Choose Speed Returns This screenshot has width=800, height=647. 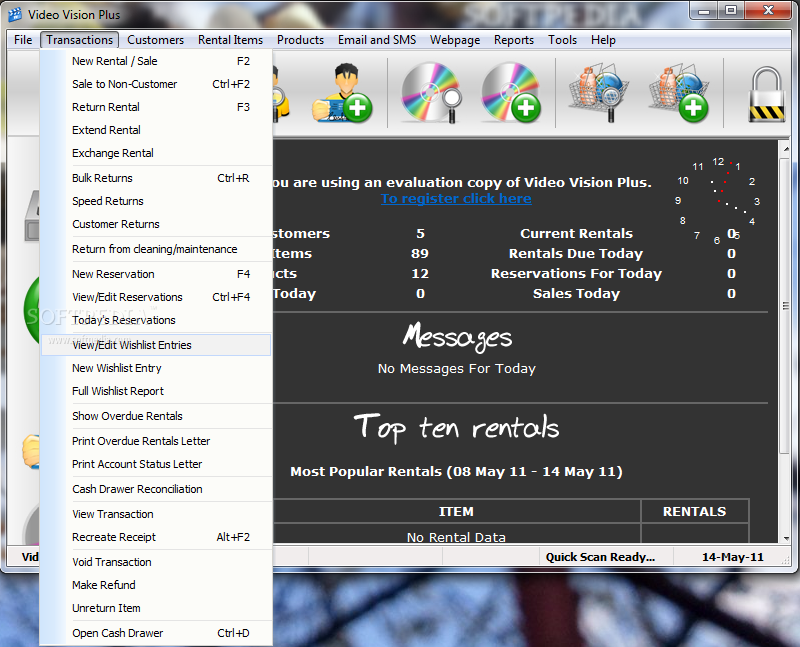point(156,201)
